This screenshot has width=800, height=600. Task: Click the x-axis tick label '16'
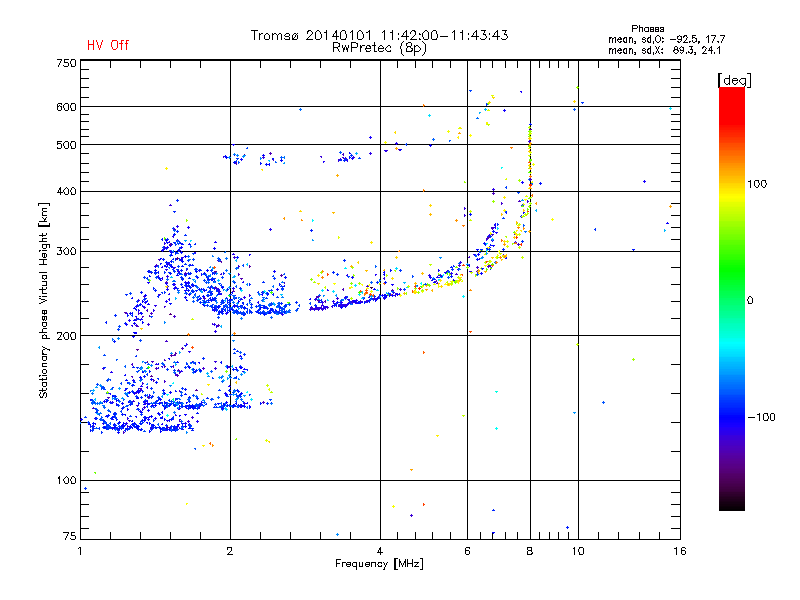pos(680,551)
